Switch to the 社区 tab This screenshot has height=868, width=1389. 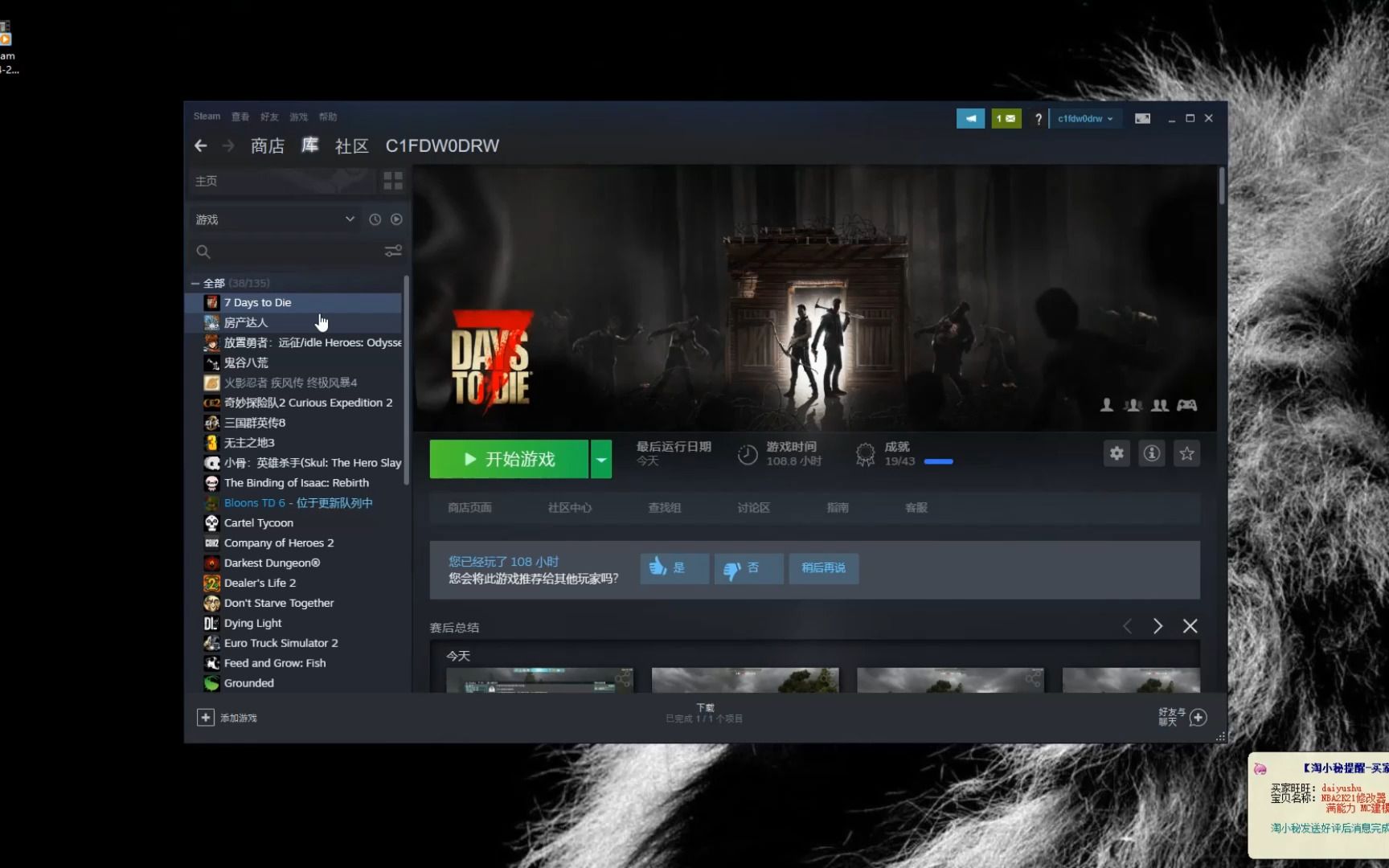pyautogui.click(x=352, y=145)
